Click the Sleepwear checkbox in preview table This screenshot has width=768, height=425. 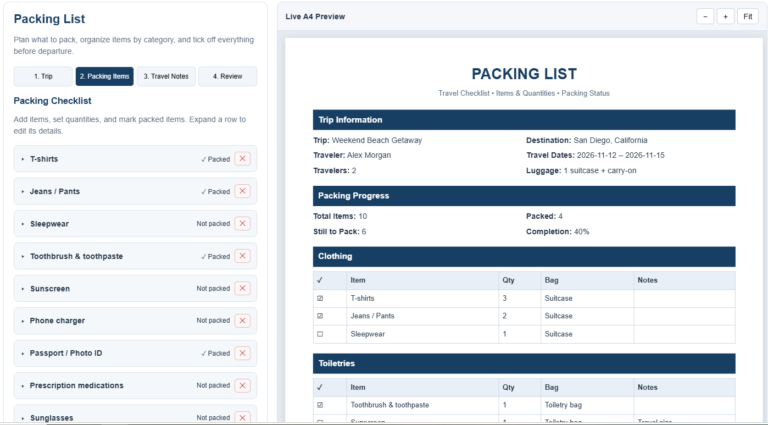pyautogui.click(x=320, y=334)
